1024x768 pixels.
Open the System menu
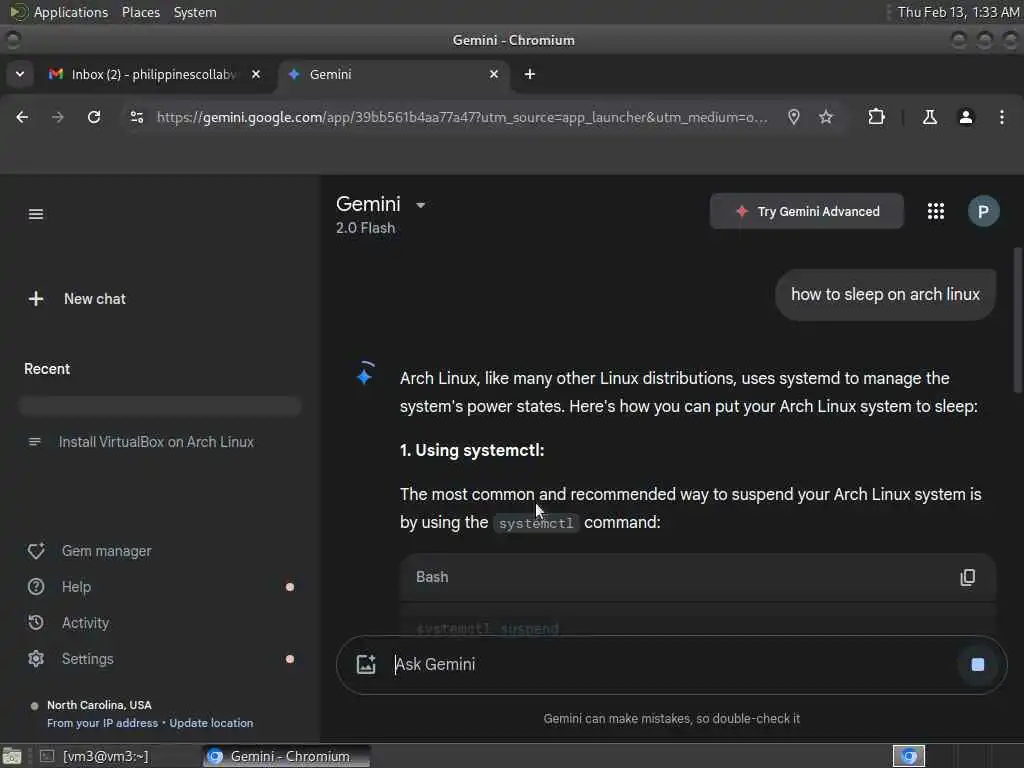coord(195,12)
